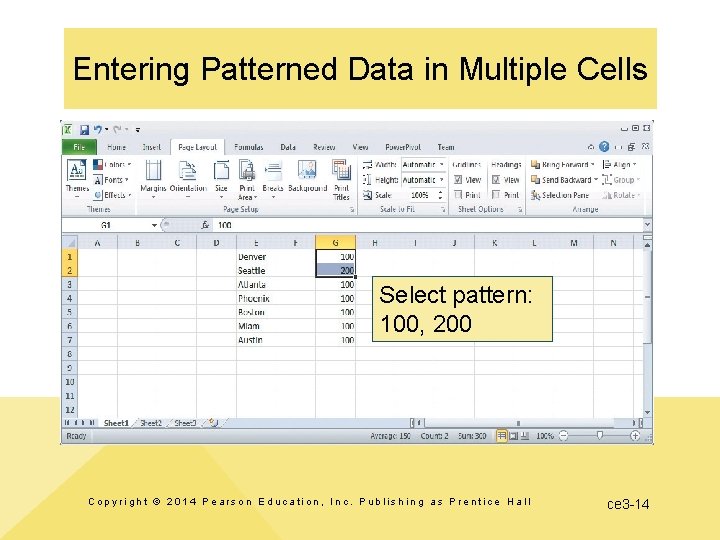
Task: Open the Orientation menu
Action: (188, 179)
